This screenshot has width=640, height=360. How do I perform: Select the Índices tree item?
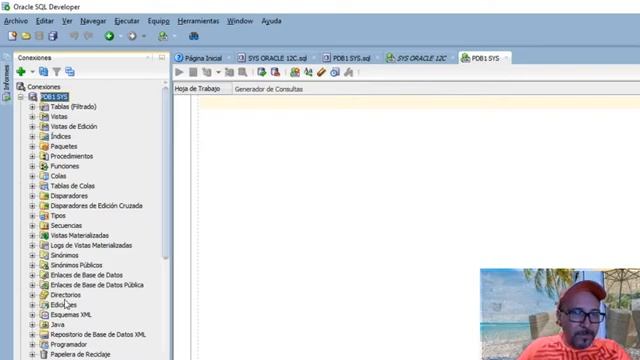click(x=60, y=137)
